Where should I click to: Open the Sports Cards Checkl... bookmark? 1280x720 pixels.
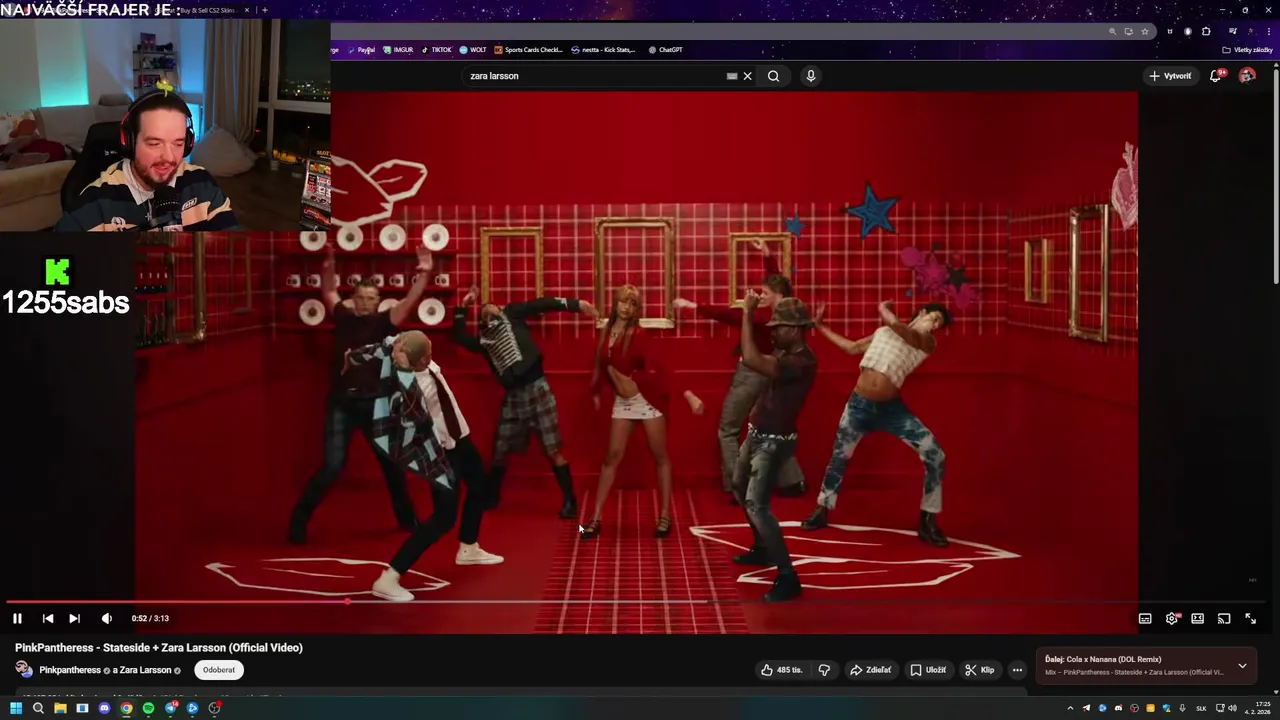[529, 50]
